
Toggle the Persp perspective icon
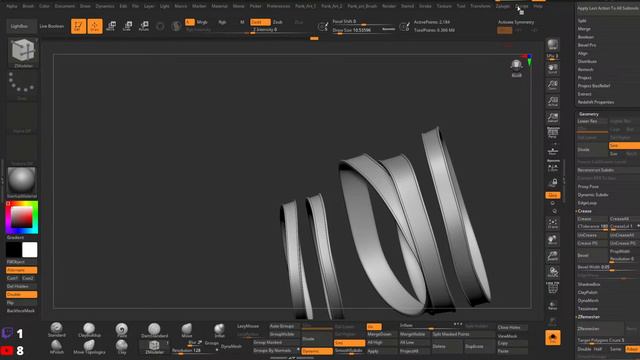553,133
